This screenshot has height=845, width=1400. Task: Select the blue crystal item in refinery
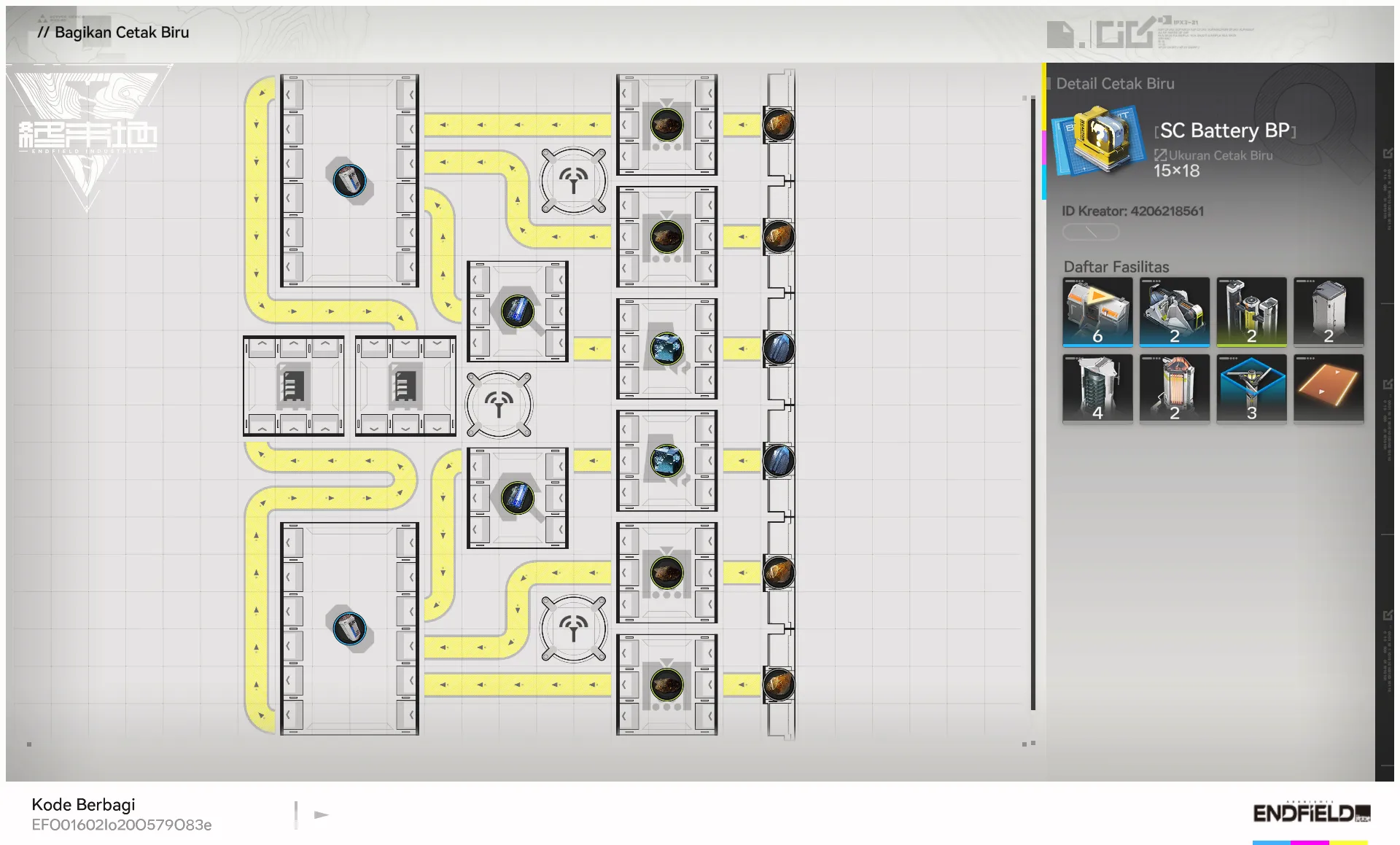click(666, 348)
